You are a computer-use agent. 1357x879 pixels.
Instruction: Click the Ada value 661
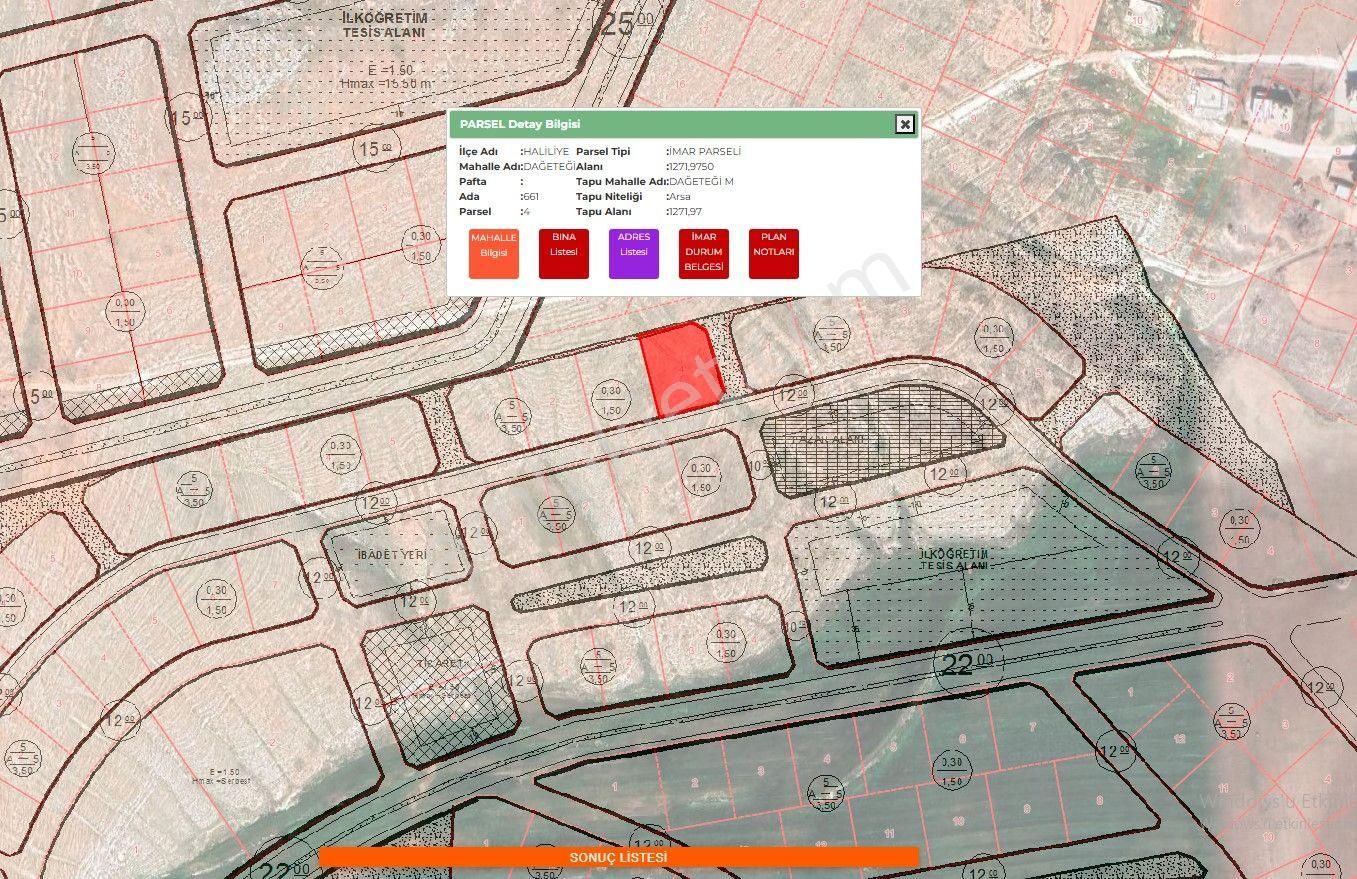[x=531, y=197]
